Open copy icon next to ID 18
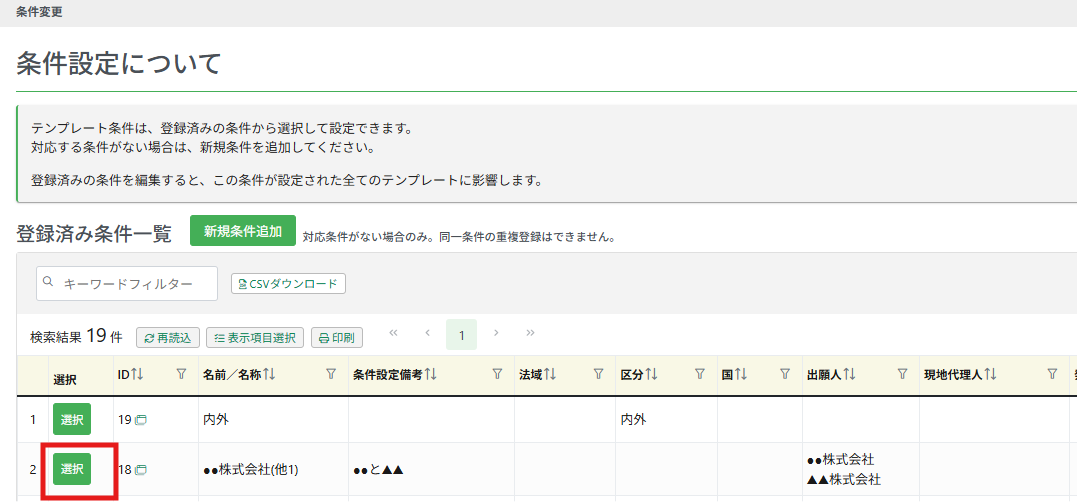Image resolution: width=1077 pixels, height=502 pixels. coord(141,470)
